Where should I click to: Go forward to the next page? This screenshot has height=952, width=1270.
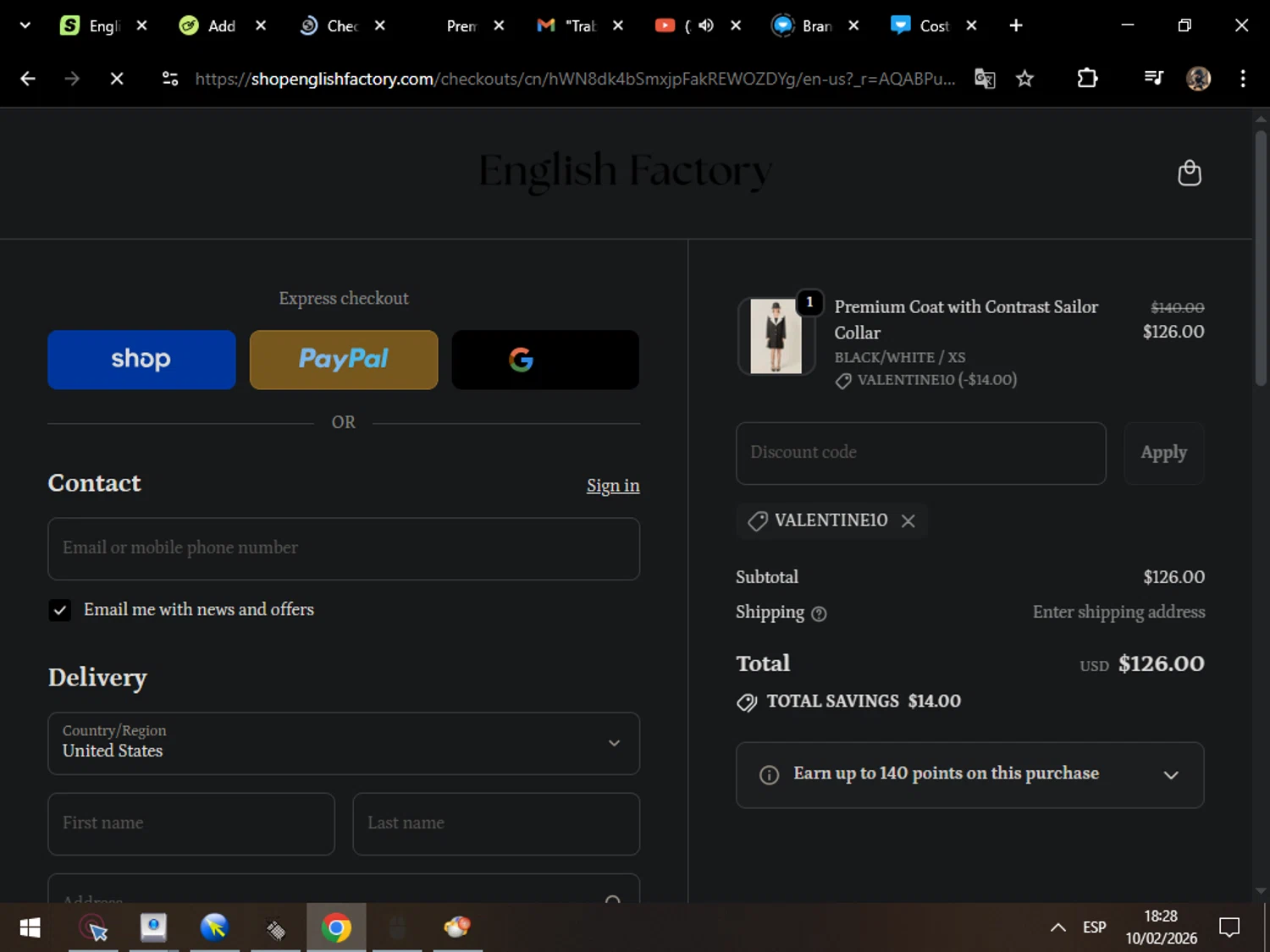pos(72,79)
